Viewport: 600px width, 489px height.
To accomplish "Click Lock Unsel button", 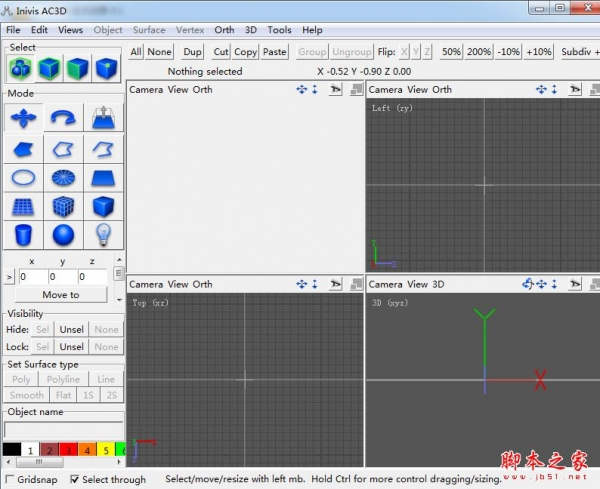I will point(72,347).
